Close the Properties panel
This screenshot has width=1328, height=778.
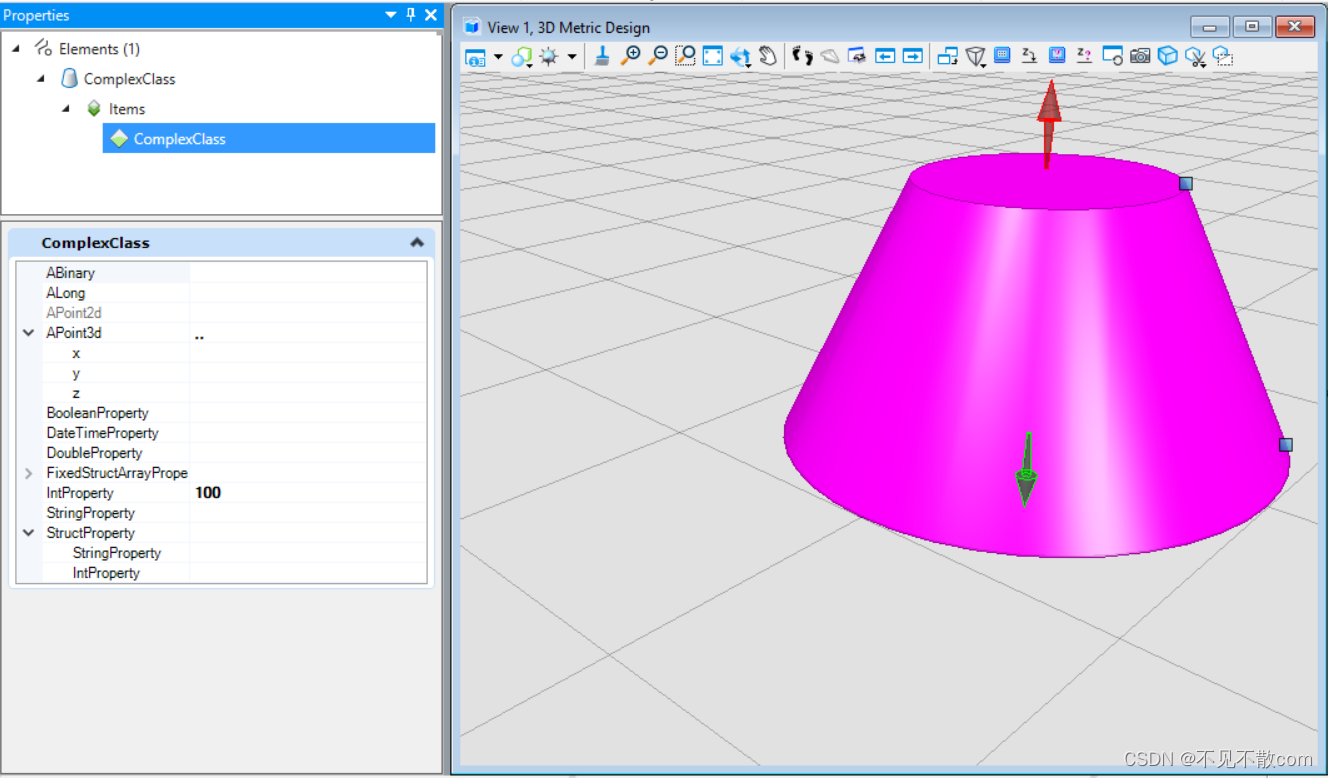(x=431, y=15)
